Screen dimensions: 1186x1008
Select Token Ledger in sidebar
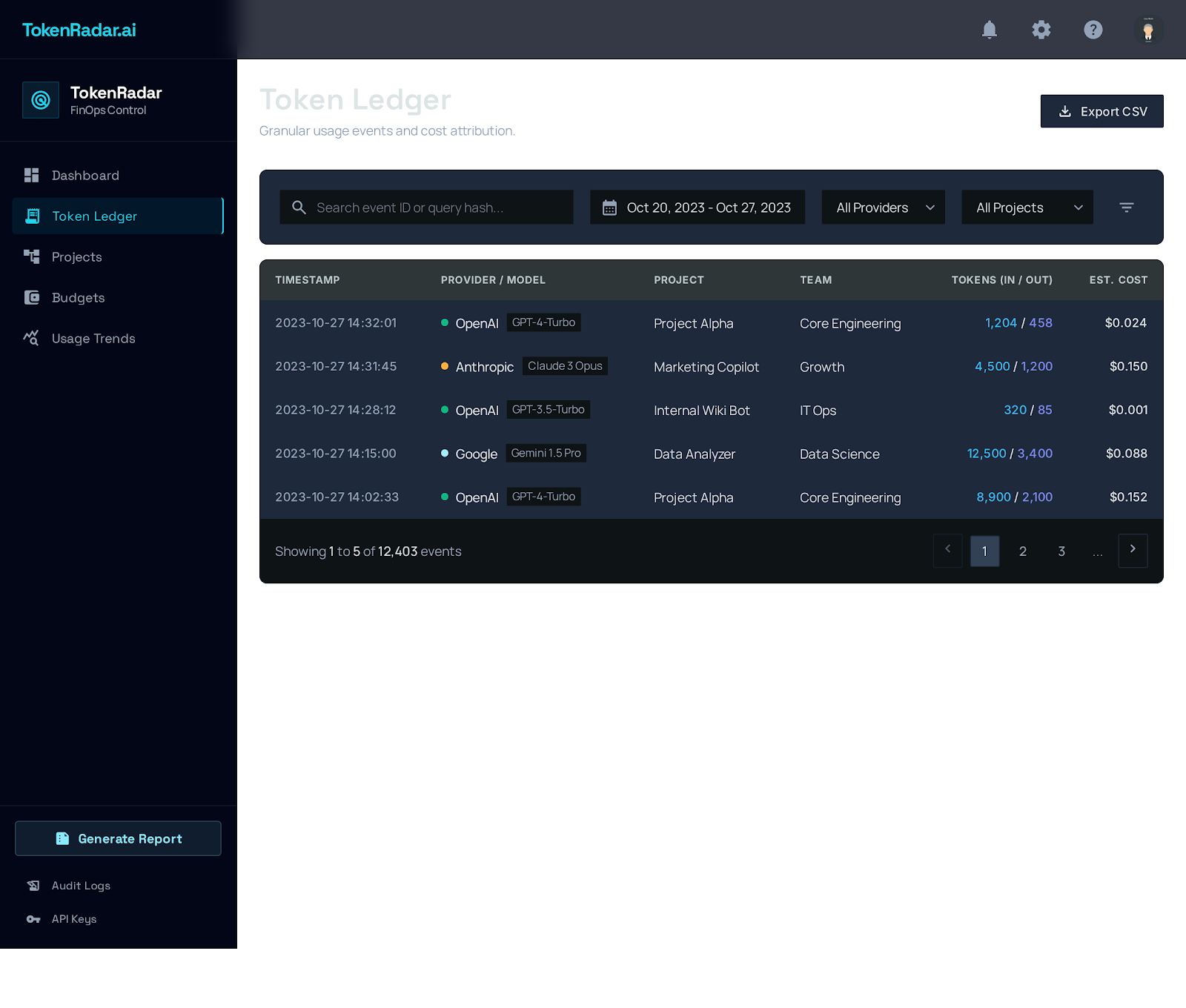click(x=119, y=216)
